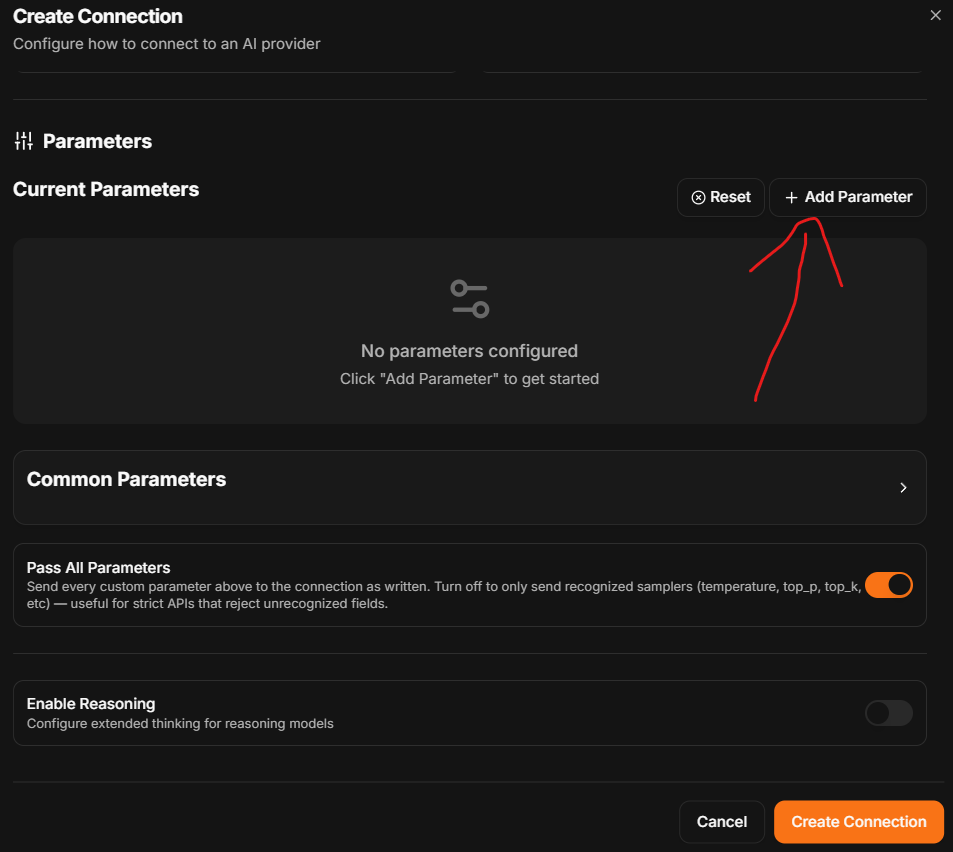953x852 pixels.
Task: Click the Enable Reasoning label text
Action: point(91,704)
